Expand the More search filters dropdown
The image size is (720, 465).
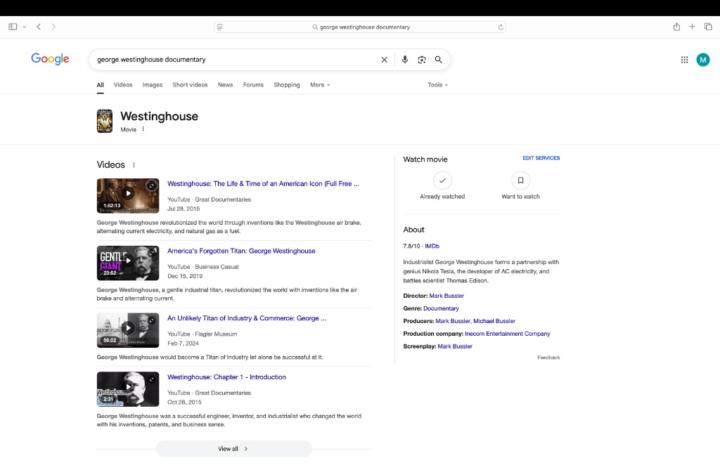coord(319,85)
